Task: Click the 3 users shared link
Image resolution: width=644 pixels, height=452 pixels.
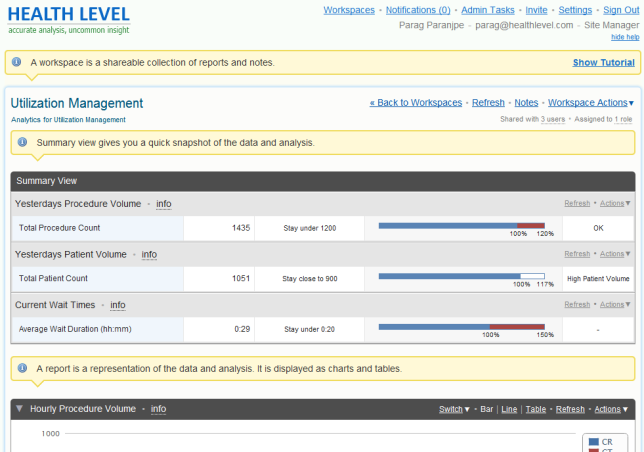Action: tap(552, 119)
